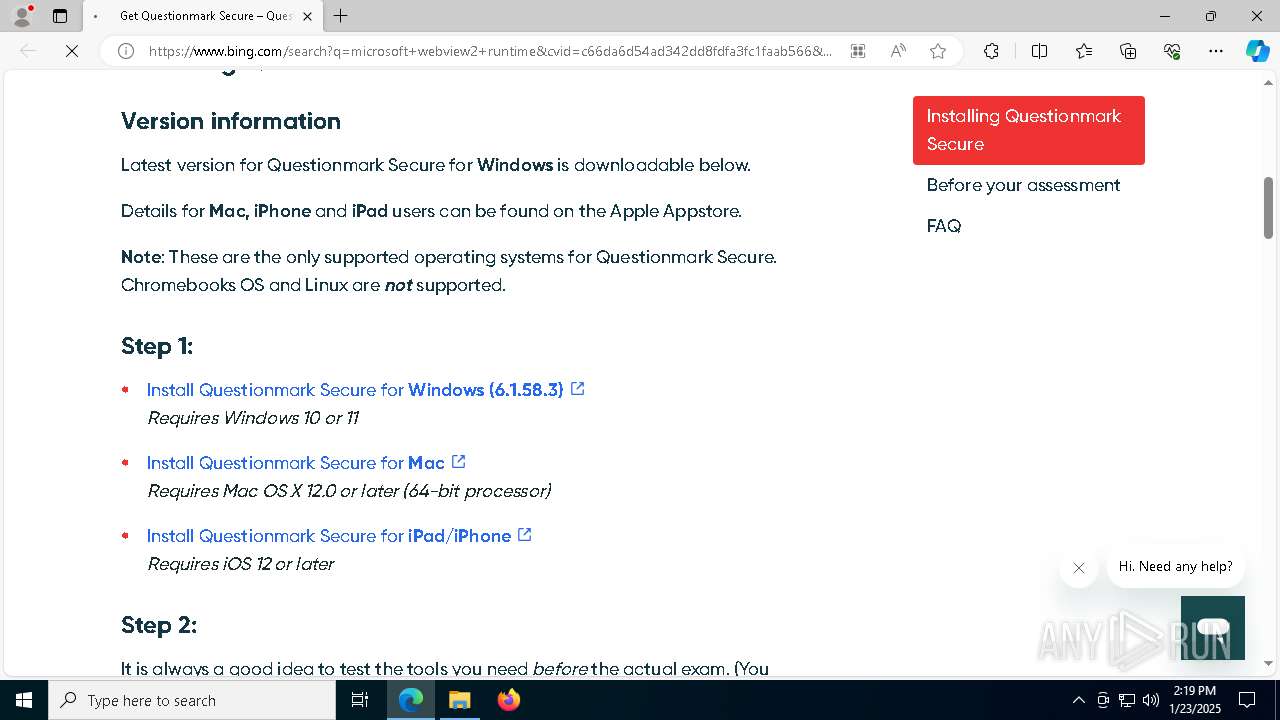This screenshot has width=1280, height=720.
Task: Open a new tab with plus button
Action: [x=341, y=16]
